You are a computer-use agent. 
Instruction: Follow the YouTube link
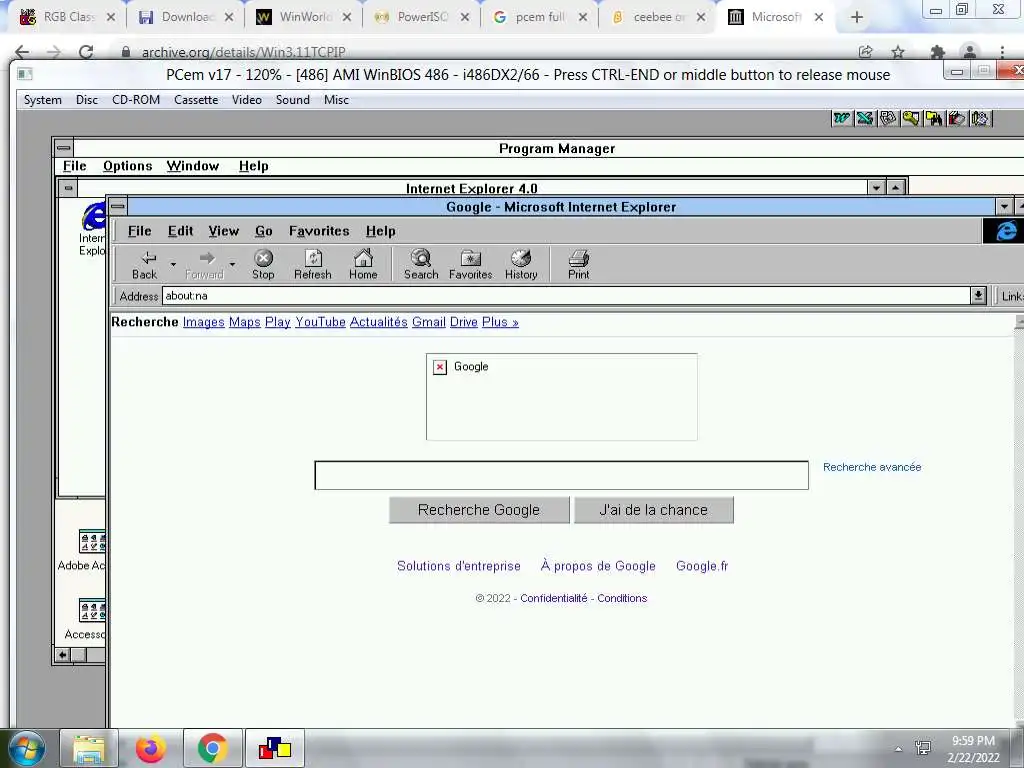pos(320,322)
